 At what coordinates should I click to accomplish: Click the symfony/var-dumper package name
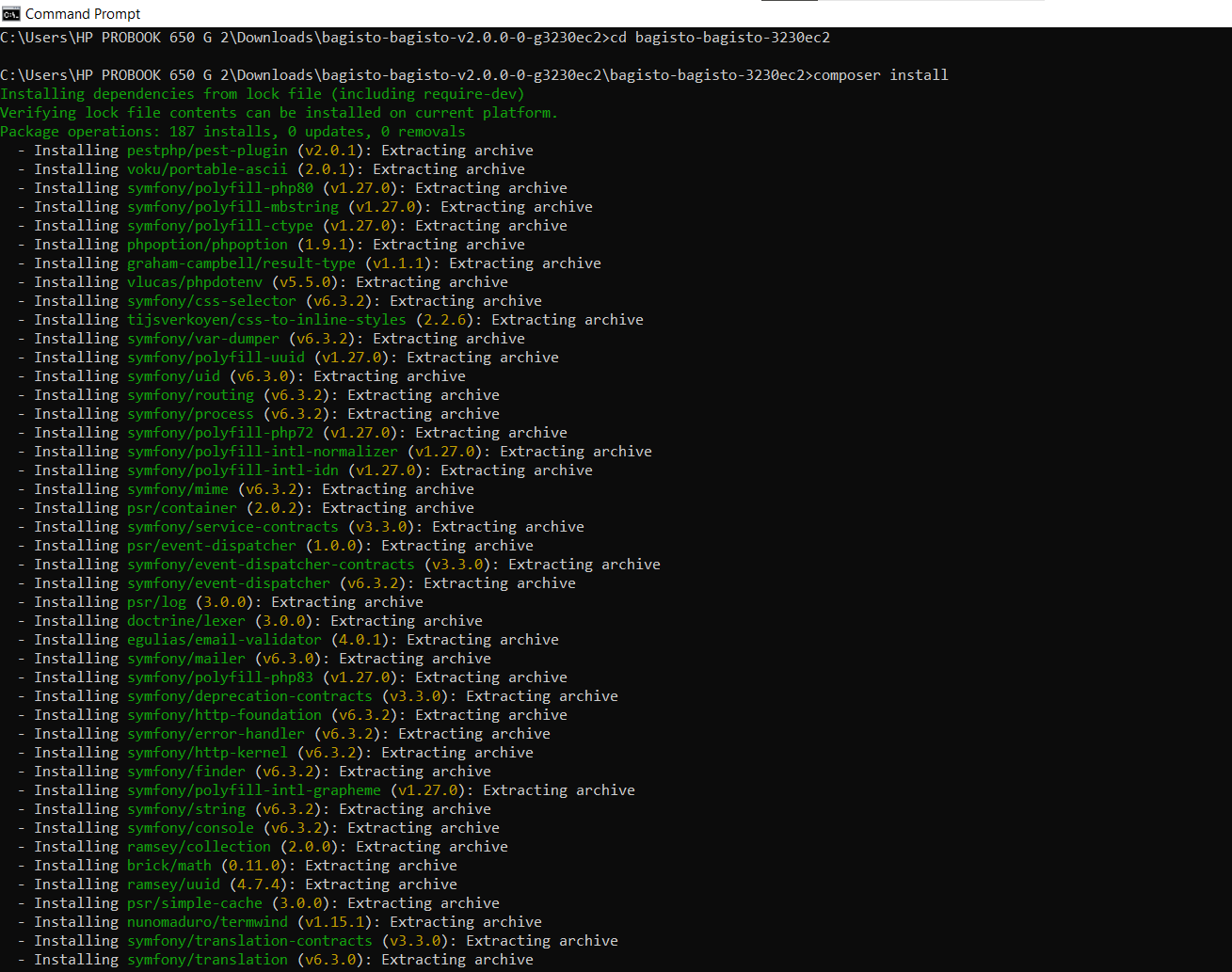pos(203,339)
